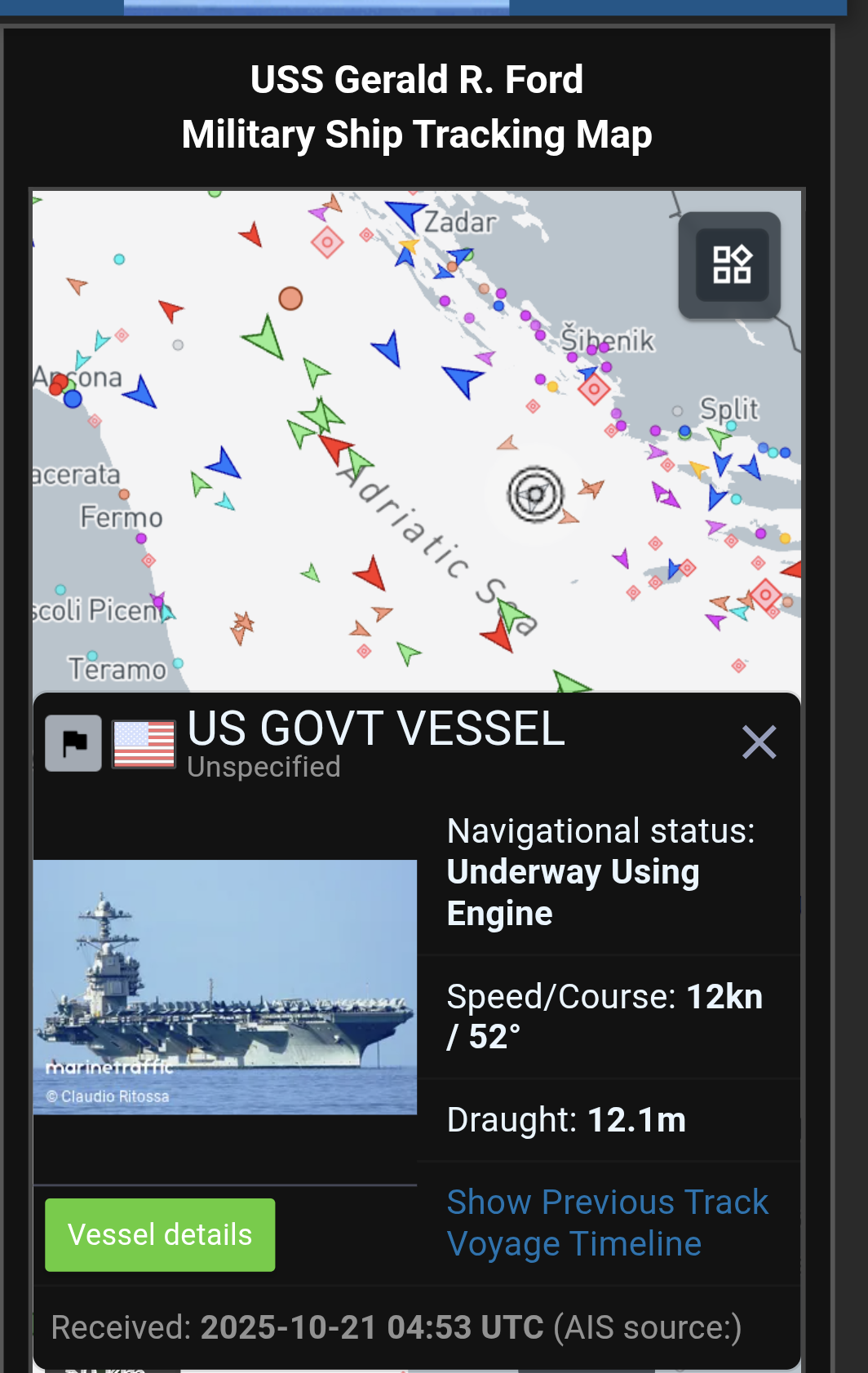This screenshot has width=868, height=1373.
Task: Click the US GOVT VESSEL title
Action: click(x=376, y=729)
